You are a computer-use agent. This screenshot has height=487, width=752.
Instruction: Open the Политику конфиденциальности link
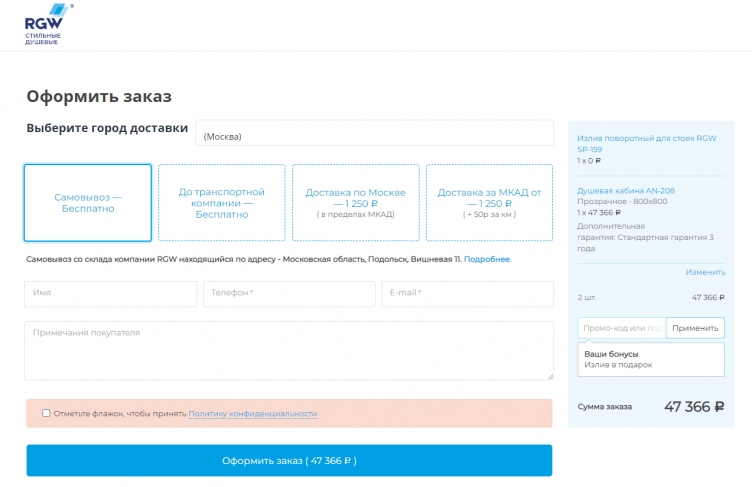coord(253,414)
